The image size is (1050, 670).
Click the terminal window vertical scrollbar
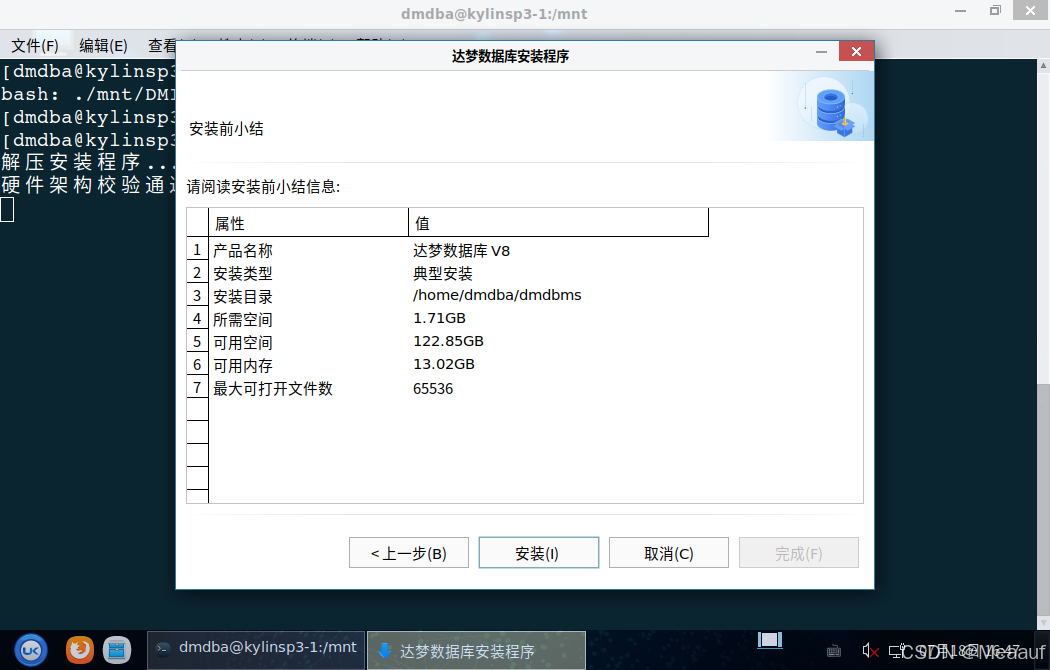click(1043, 501)
